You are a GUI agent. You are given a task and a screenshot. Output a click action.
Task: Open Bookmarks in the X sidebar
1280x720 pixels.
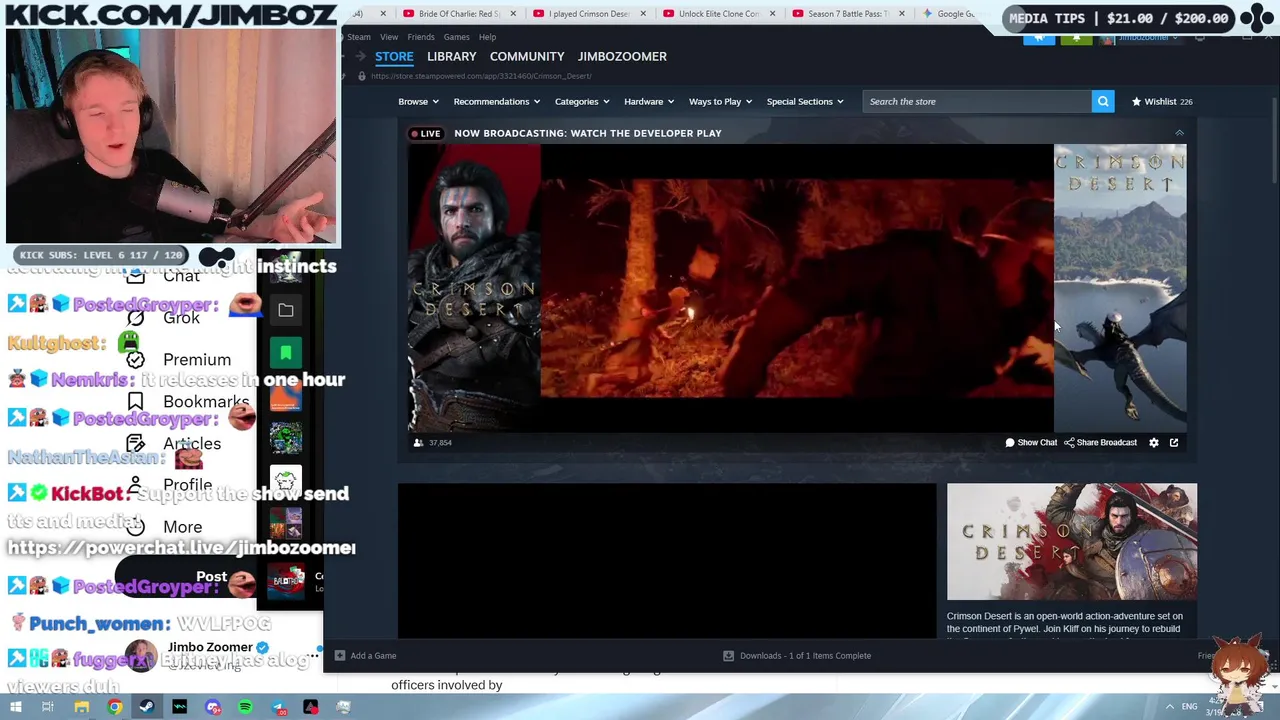pyautogui.click(x=187, y=401)
